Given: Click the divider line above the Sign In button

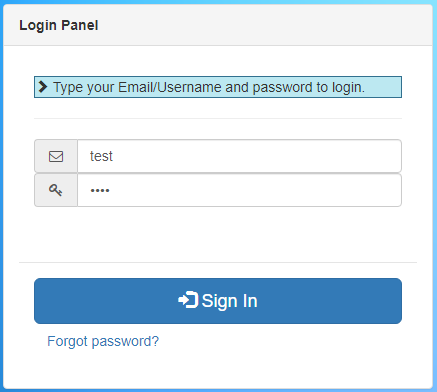Looking at the screenshot, I should 218,262.
